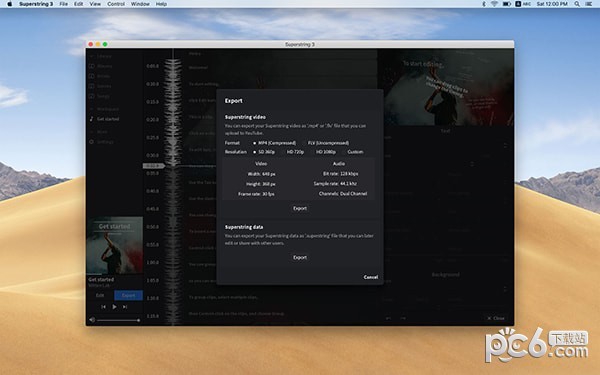The height and width of the screenshot is (375, 600).
Task: Select the Get started music note item
Action: coord(104,119)
